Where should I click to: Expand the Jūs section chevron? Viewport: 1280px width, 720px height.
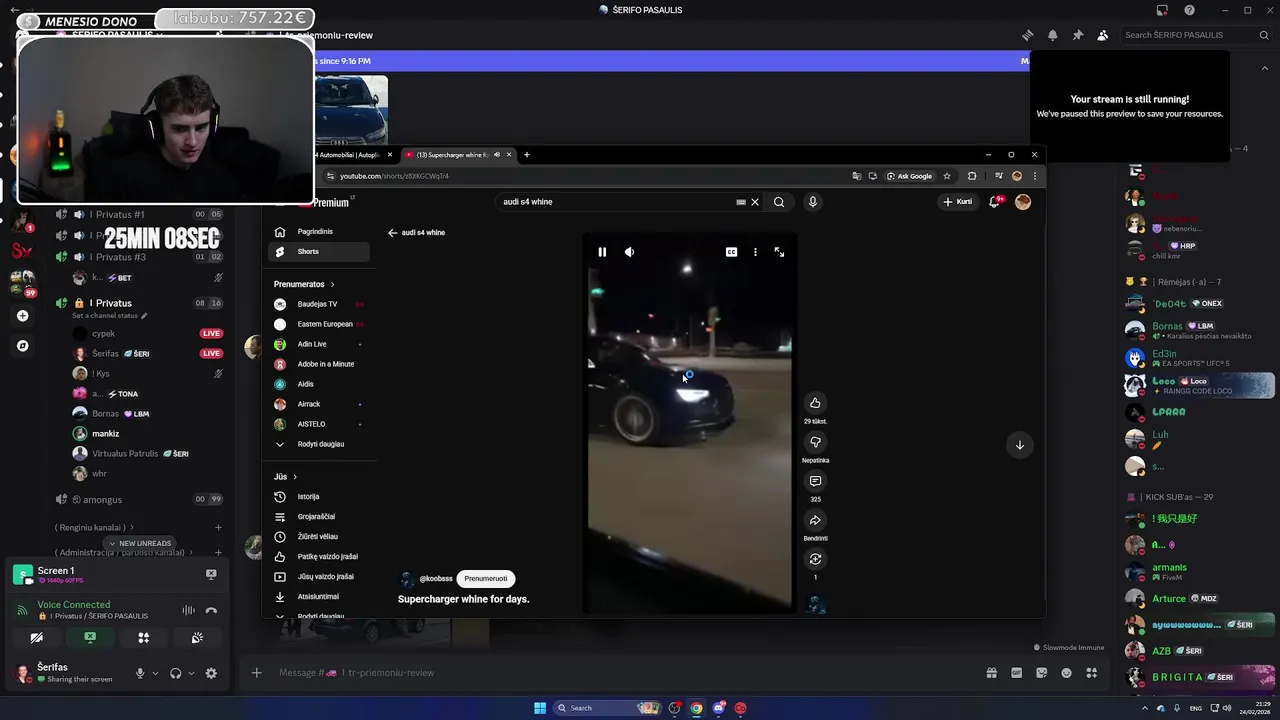[x=295, y=477]
